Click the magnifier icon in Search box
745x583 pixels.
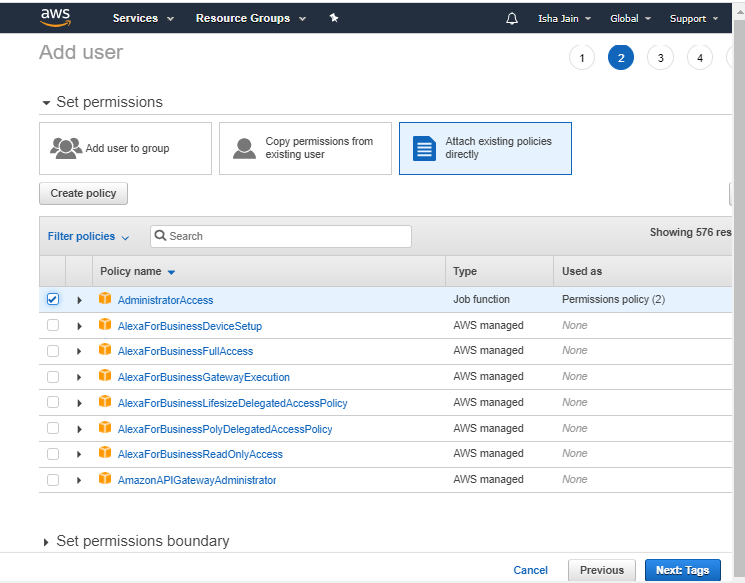[x=161, y=236]
